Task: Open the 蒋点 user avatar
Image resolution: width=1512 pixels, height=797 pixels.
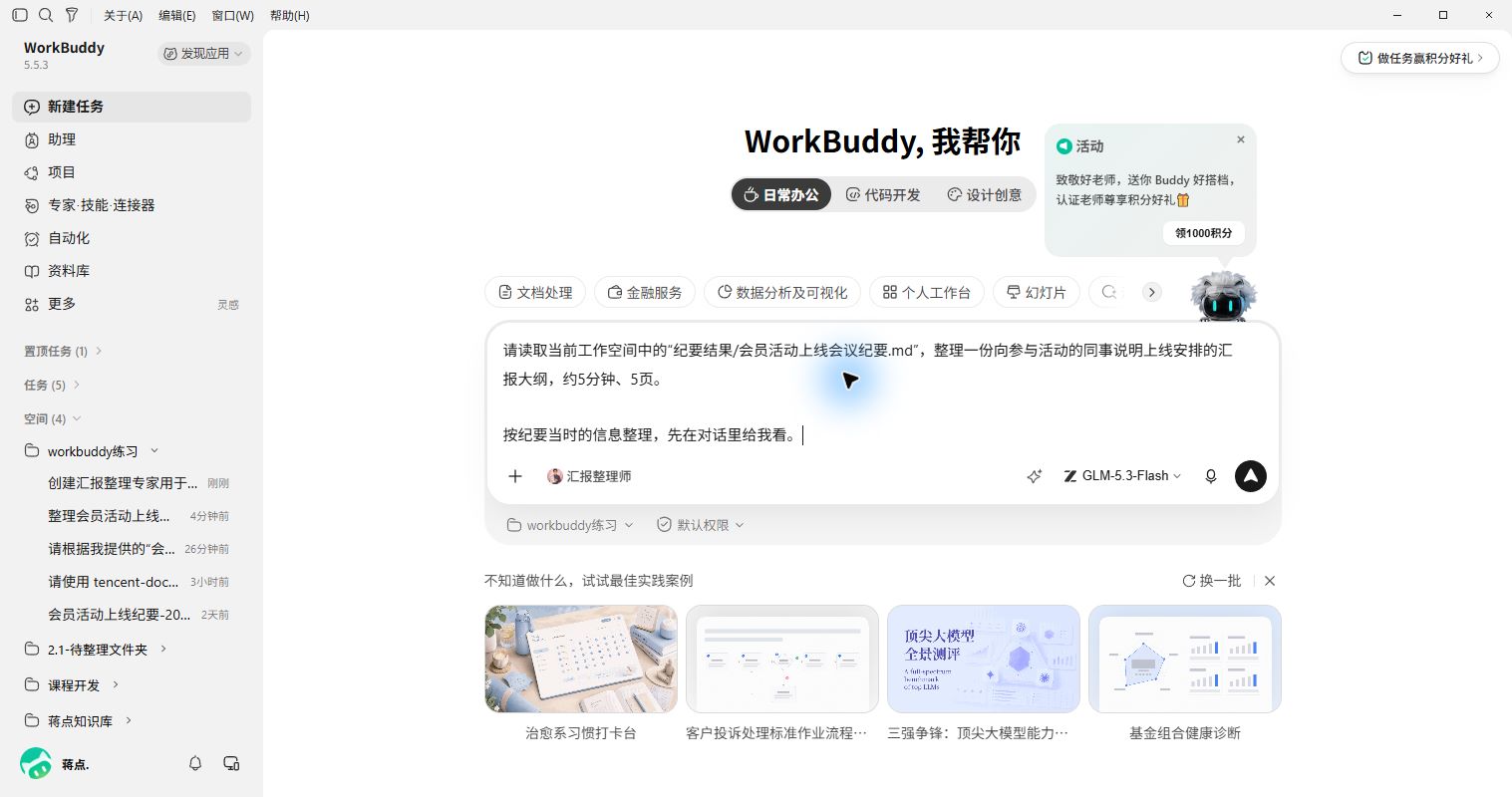Action: [36, 764]
